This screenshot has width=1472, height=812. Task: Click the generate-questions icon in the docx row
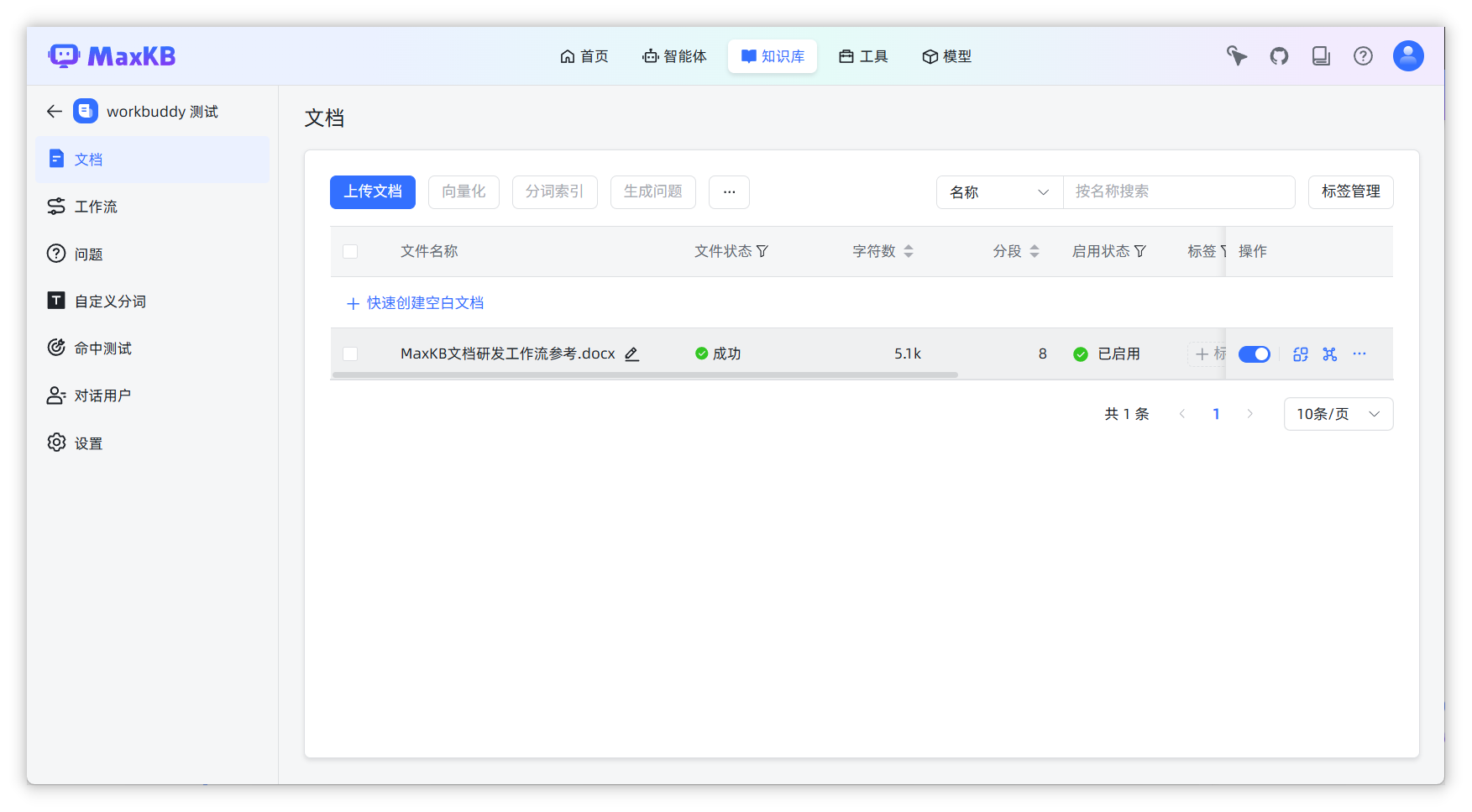pos(1330,354)
